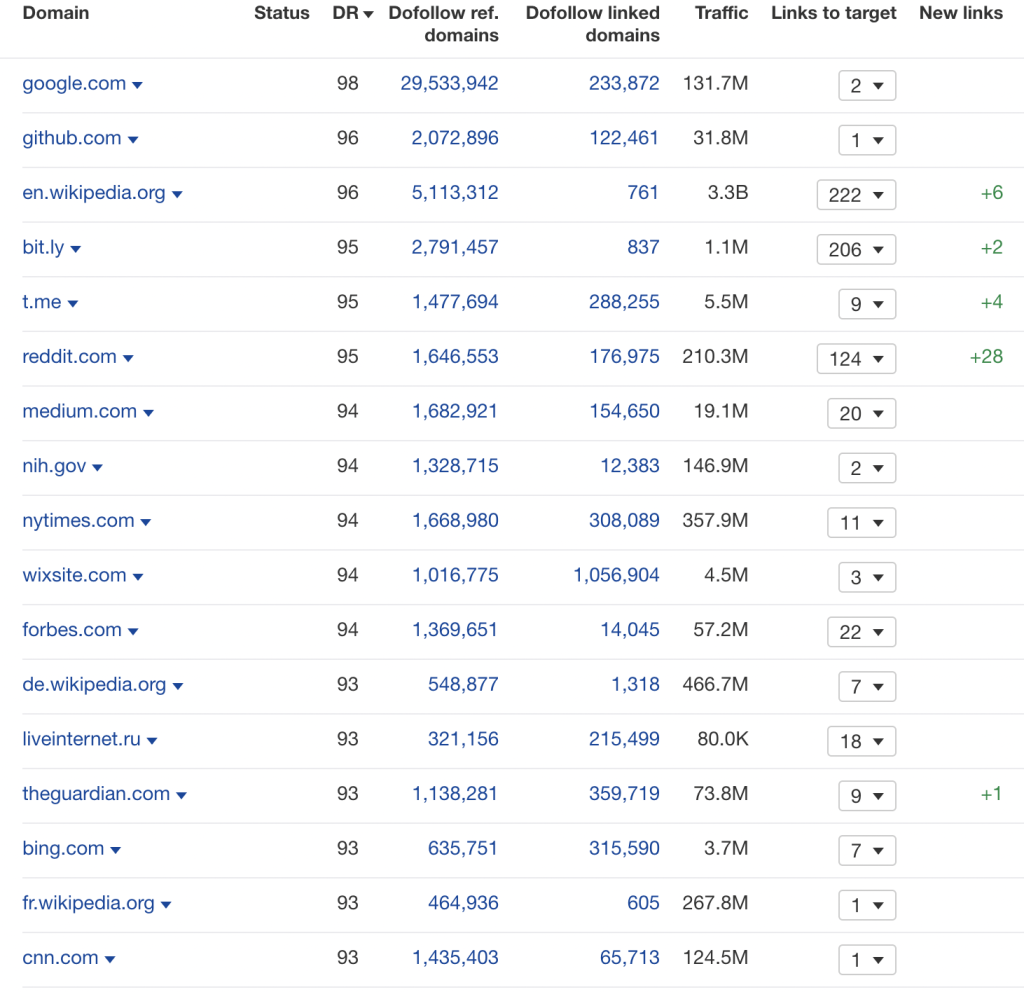This screenshot has height=992, width=1024.
Task: Click the Links to target column header
Action: (x=833, y=13)
